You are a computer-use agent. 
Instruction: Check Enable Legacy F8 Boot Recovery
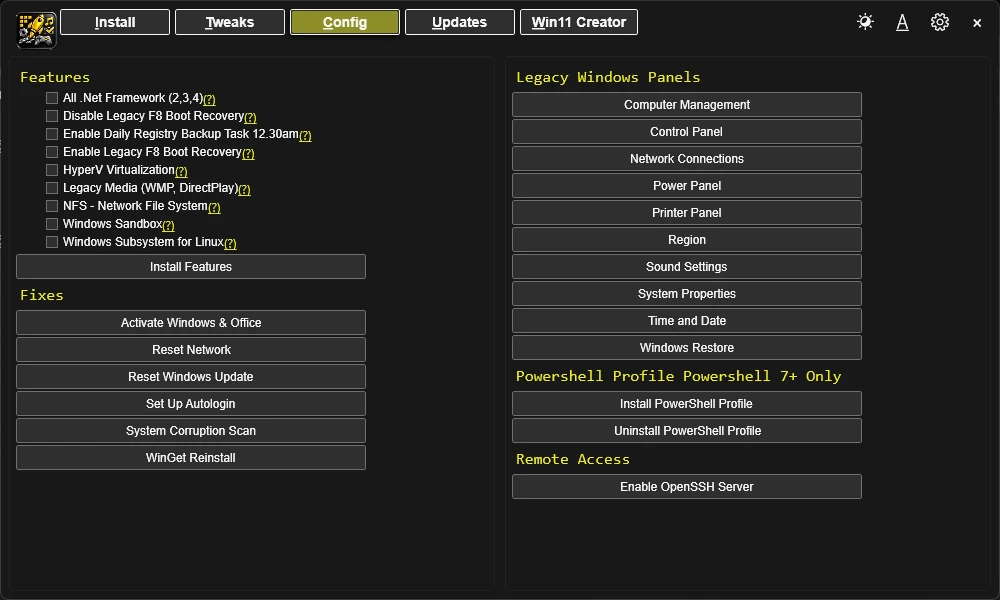coord(52,152)
